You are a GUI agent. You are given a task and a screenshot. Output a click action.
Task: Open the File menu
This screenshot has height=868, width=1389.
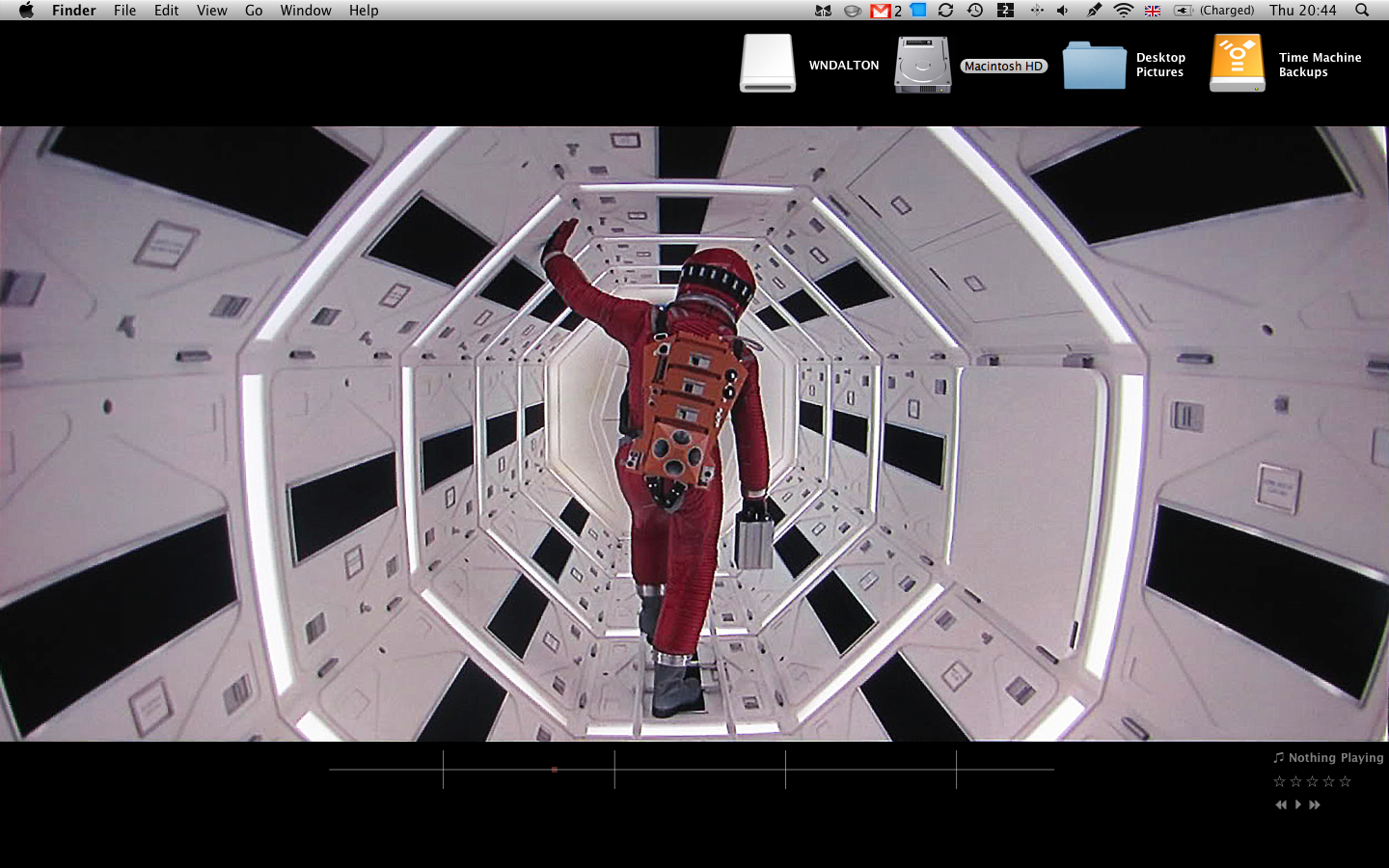pos(124,11)
